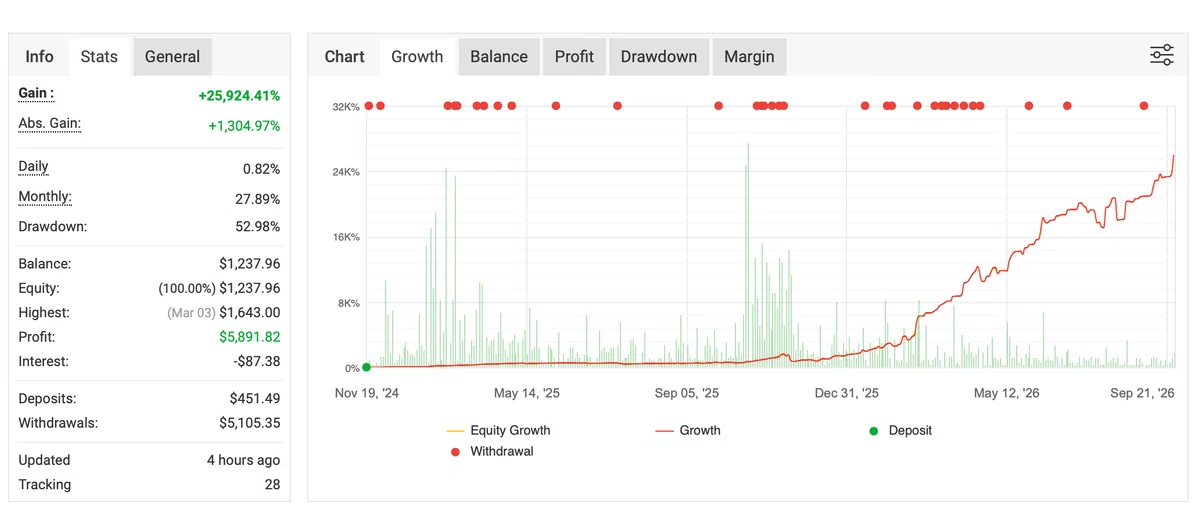Toggle the Growth series in the legend
This screenshot has height=516, width=1200.
coord(688,430)
